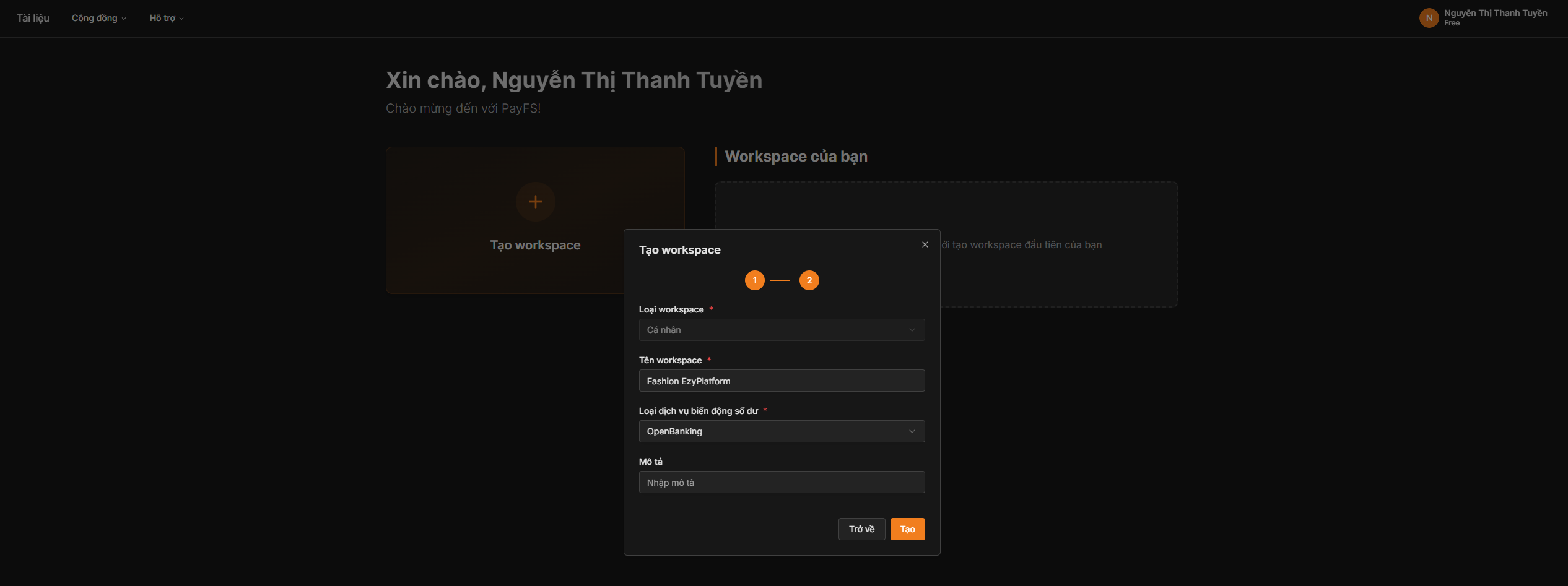Click the plus icon to create workspace
Image resolution: width=1568 pixels, height=586 pixels.
535,202
